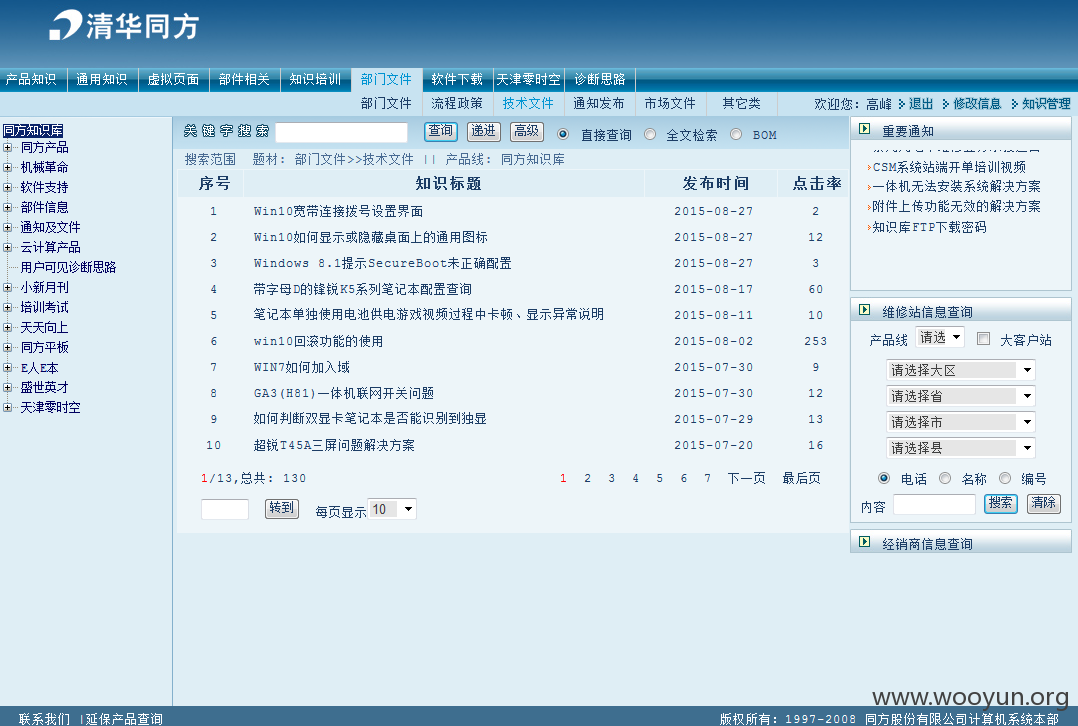The height and width of the screenshot is (726, 1078).
Task: Open the 每页显示 page size dropdown
Action: coord(392,509)
